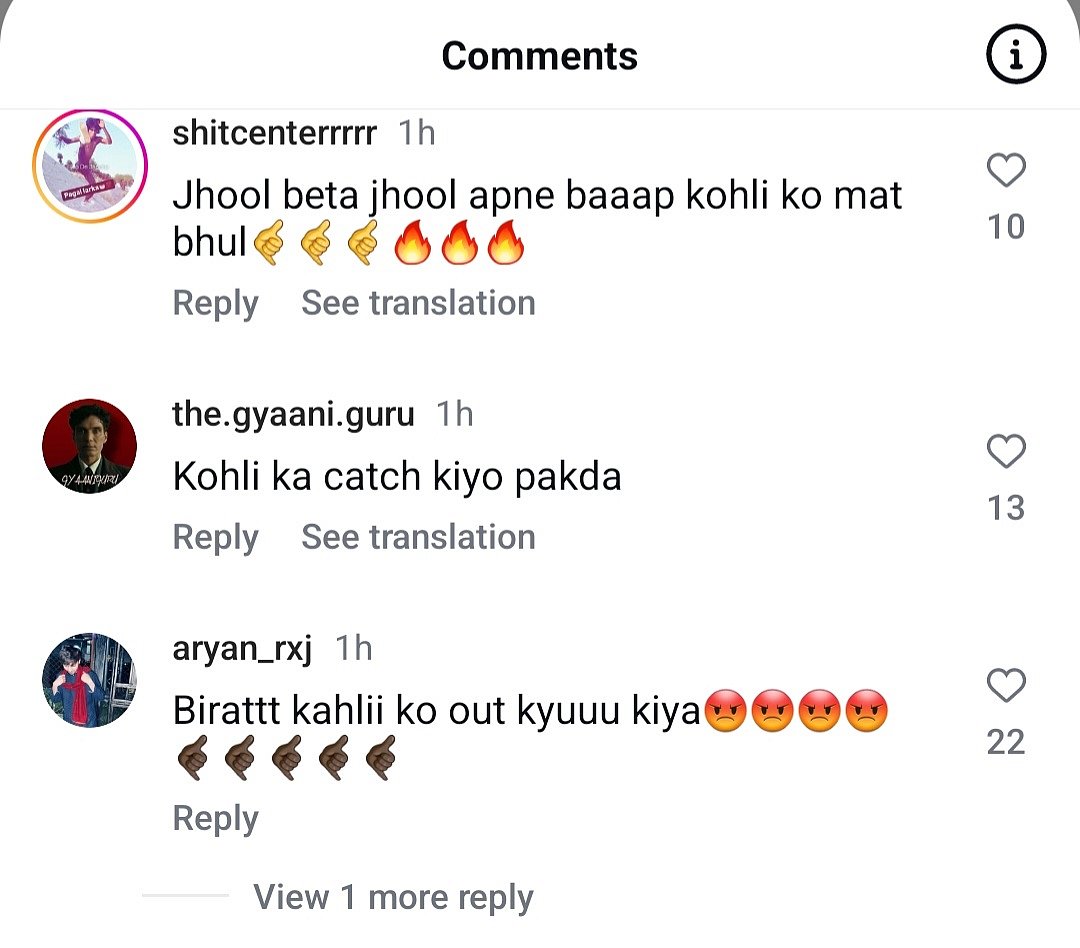Open shitcenterrrrr's profile picture
Image resolution: width=1080 pixels, height=948 pixels.
(x=90, y=166)
